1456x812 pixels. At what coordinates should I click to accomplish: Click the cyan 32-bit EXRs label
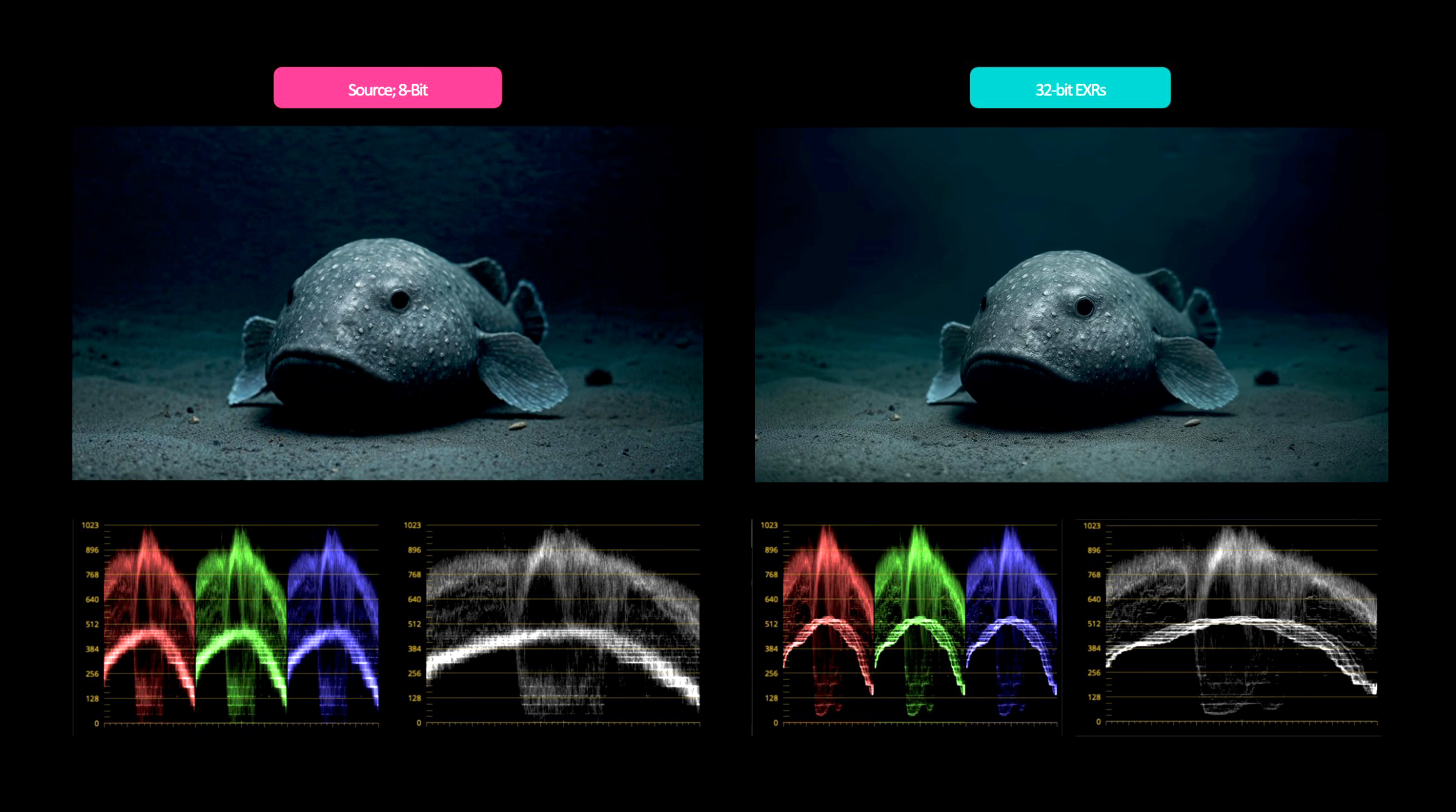(x=1069, y=88)
